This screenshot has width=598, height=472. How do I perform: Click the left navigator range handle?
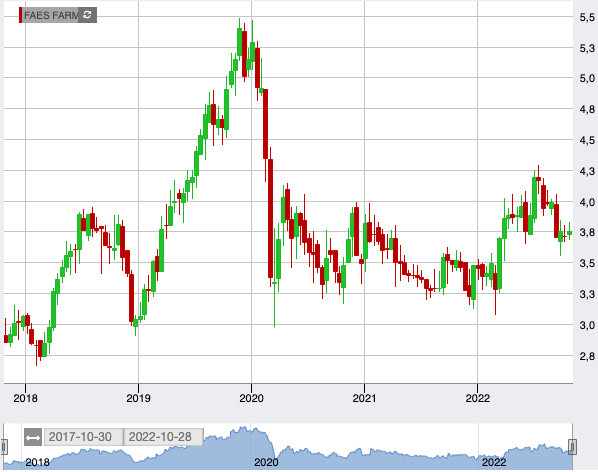point(4,446)
